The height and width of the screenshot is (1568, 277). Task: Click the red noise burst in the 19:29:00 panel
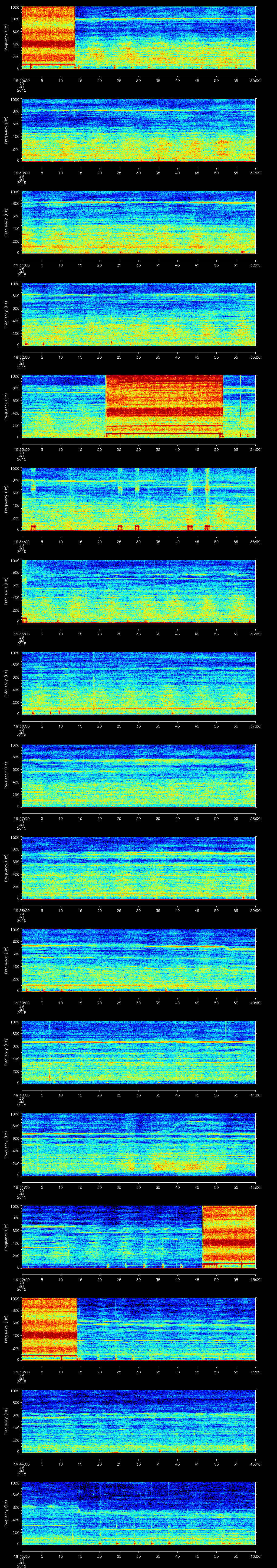pyautogui.click(x=48, y=38)
